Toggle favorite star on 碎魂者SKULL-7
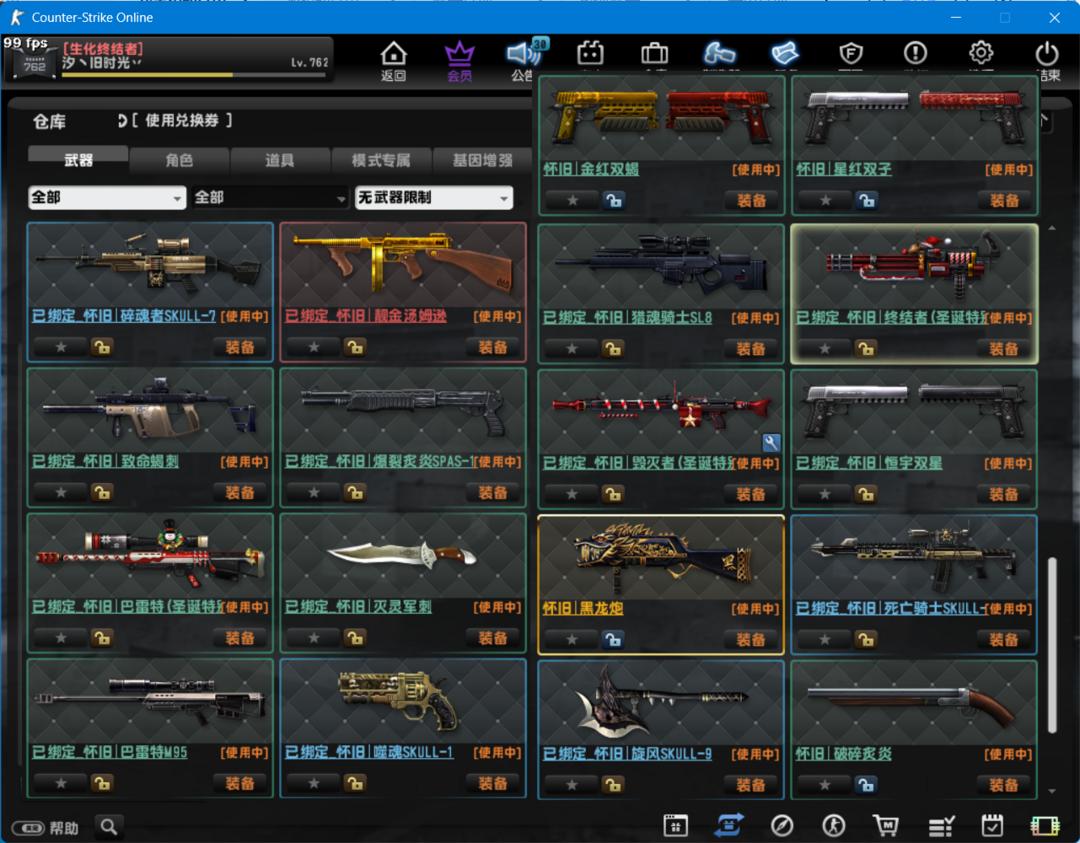Screen dimensions: 1080x843 point(61,347)
